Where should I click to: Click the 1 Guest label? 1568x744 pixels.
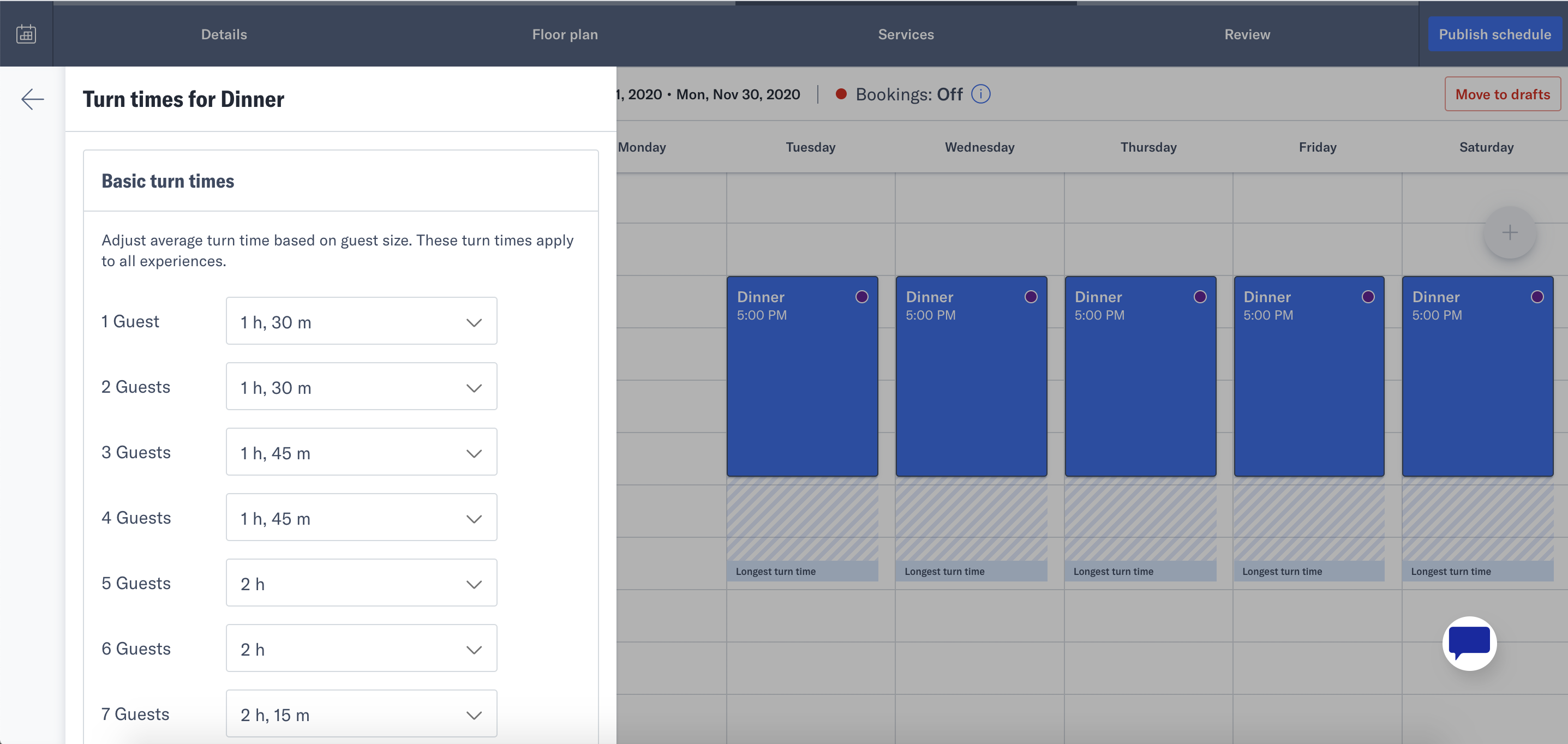(130, 321)
